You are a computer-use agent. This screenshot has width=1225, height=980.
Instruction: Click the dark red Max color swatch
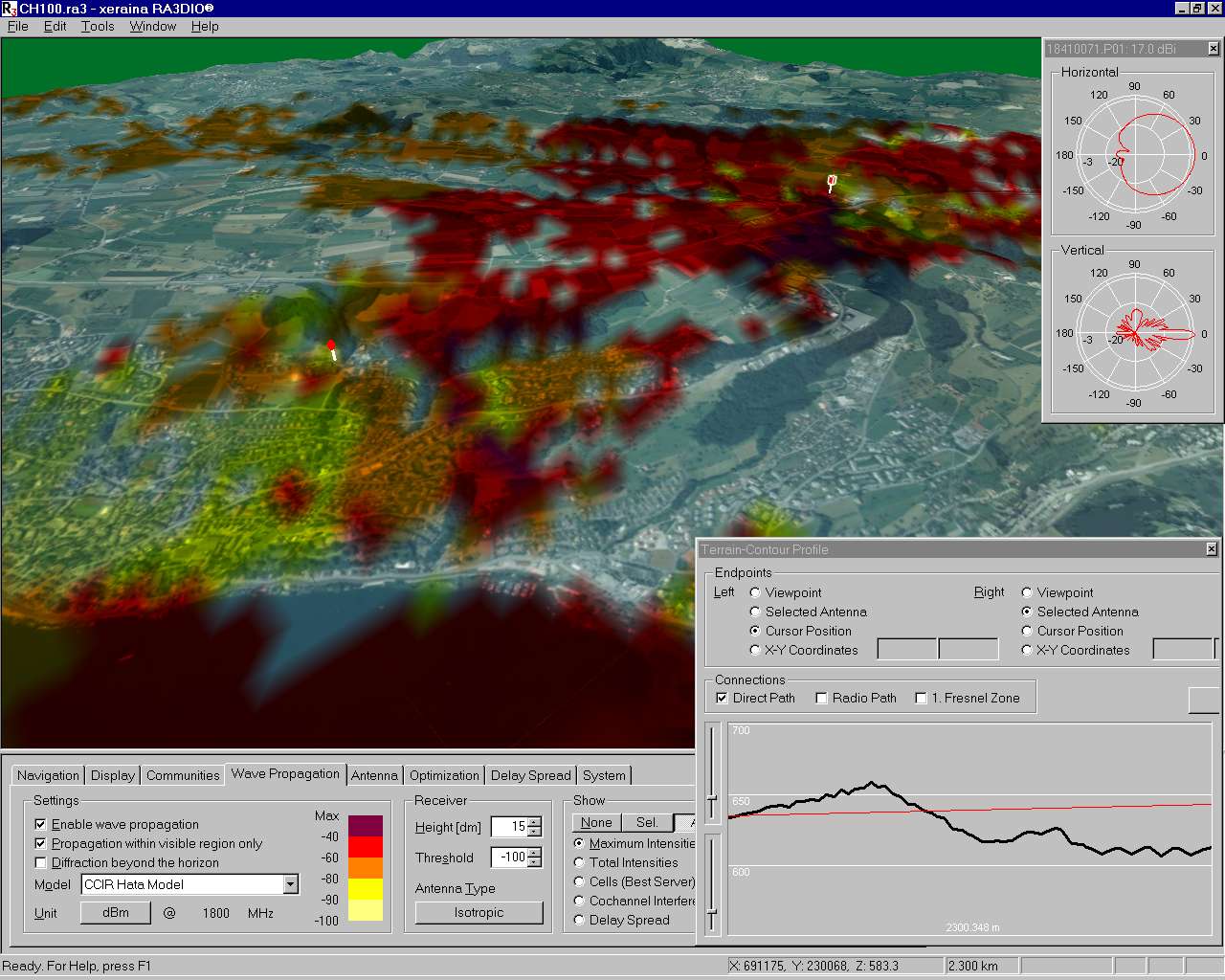pyautogui.click(x=365, y=825)
